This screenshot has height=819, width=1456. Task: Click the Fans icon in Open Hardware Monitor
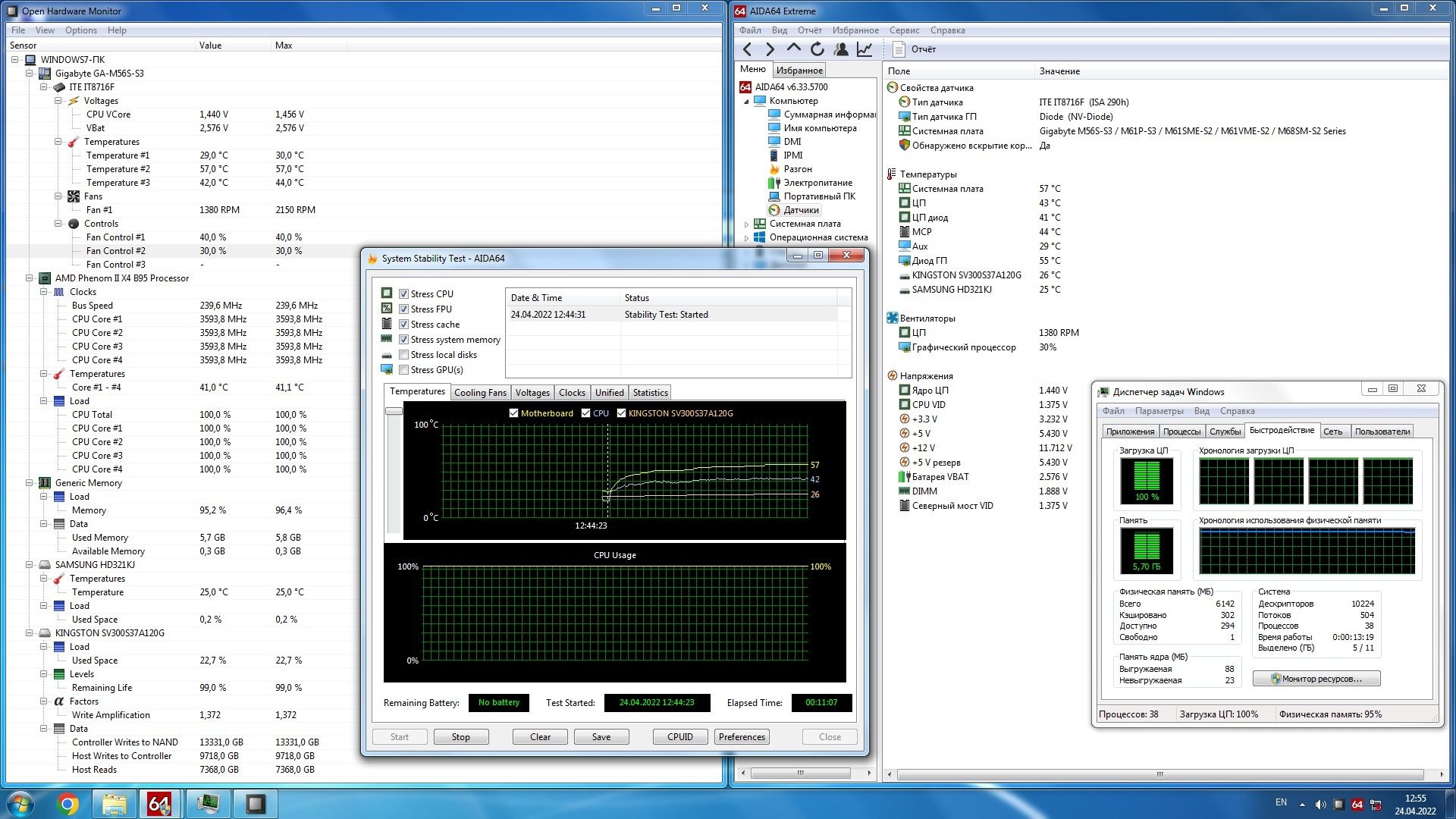(x=74, y=196)
